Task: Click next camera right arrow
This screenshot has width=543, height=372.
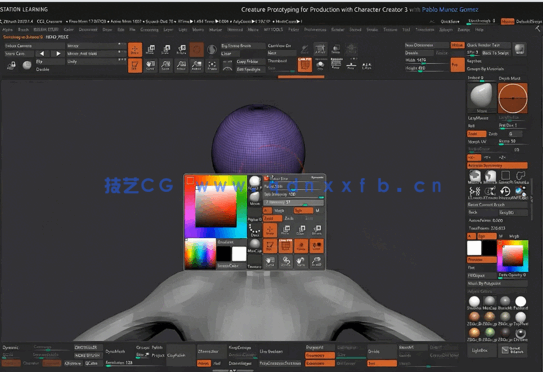Action: 58,54
